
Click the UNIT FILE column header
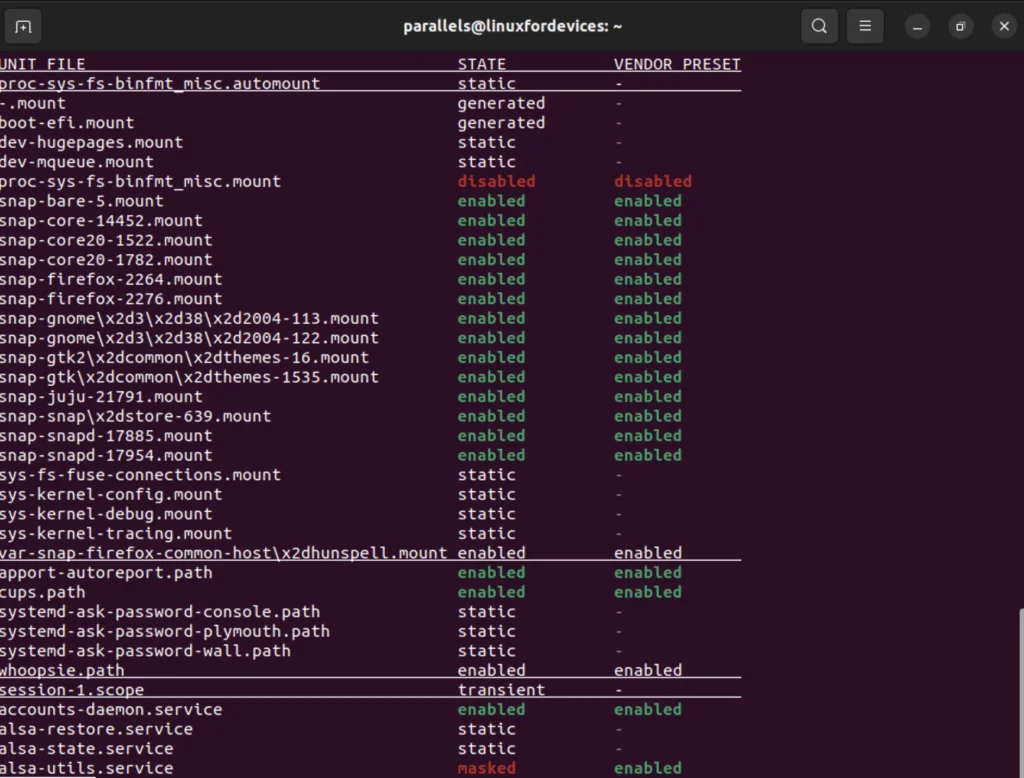(x=43, y=63)
